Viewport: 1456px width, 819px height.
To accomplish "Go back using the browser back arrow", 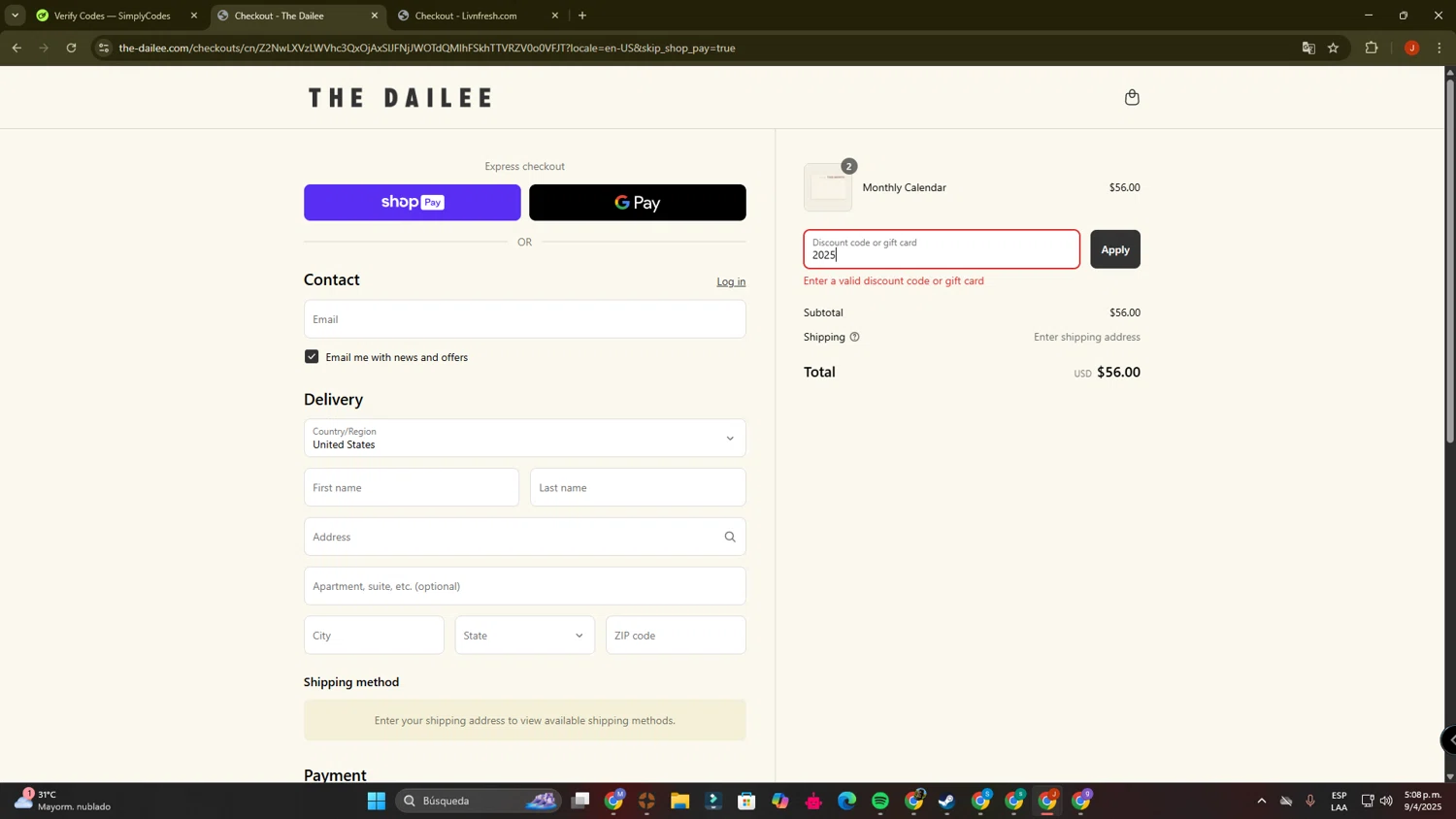I will [17, 48].
